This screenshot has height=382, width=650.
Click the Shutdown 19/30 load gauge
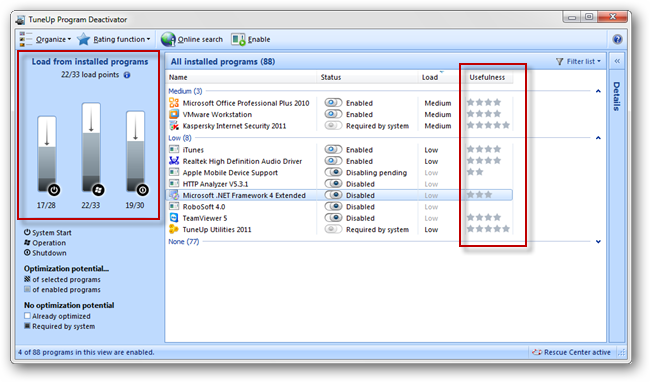[136, 151]
